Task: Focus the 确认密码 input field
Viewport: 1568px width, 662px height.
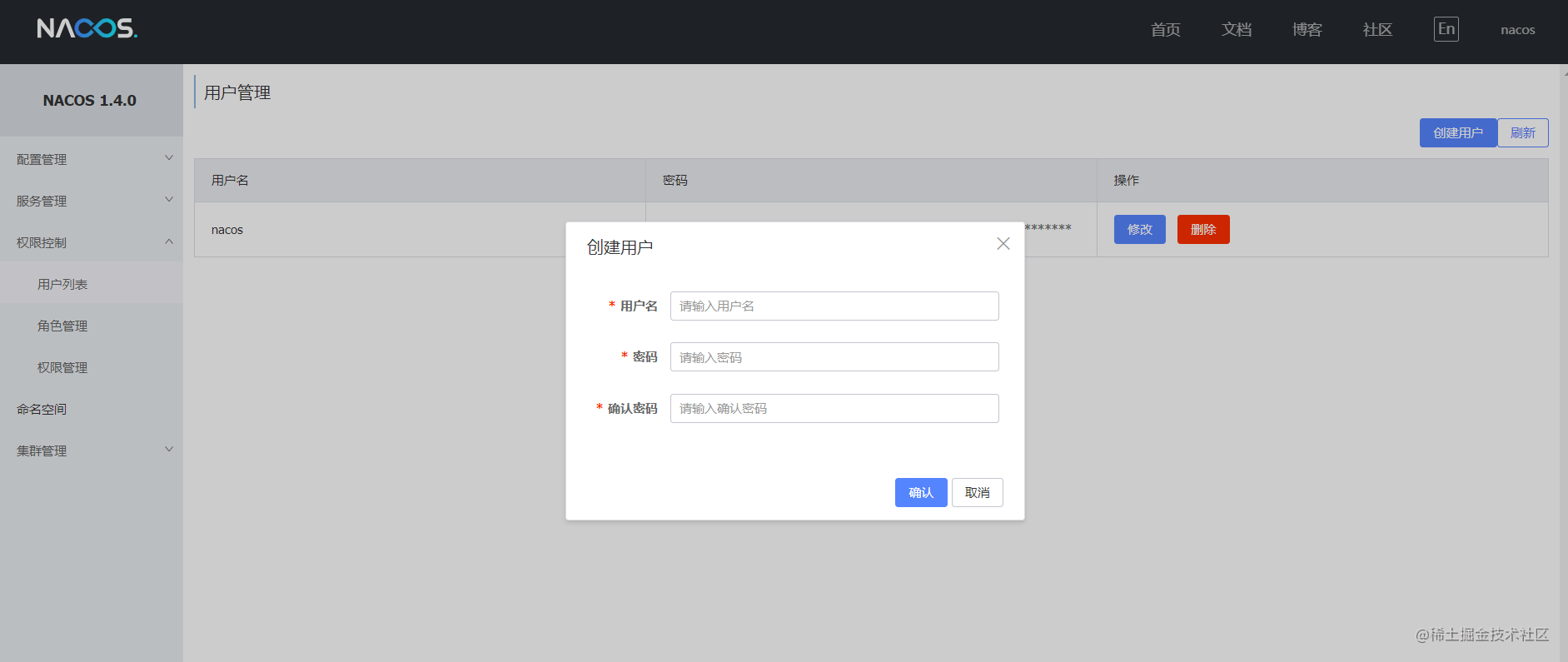Action: 834,408
